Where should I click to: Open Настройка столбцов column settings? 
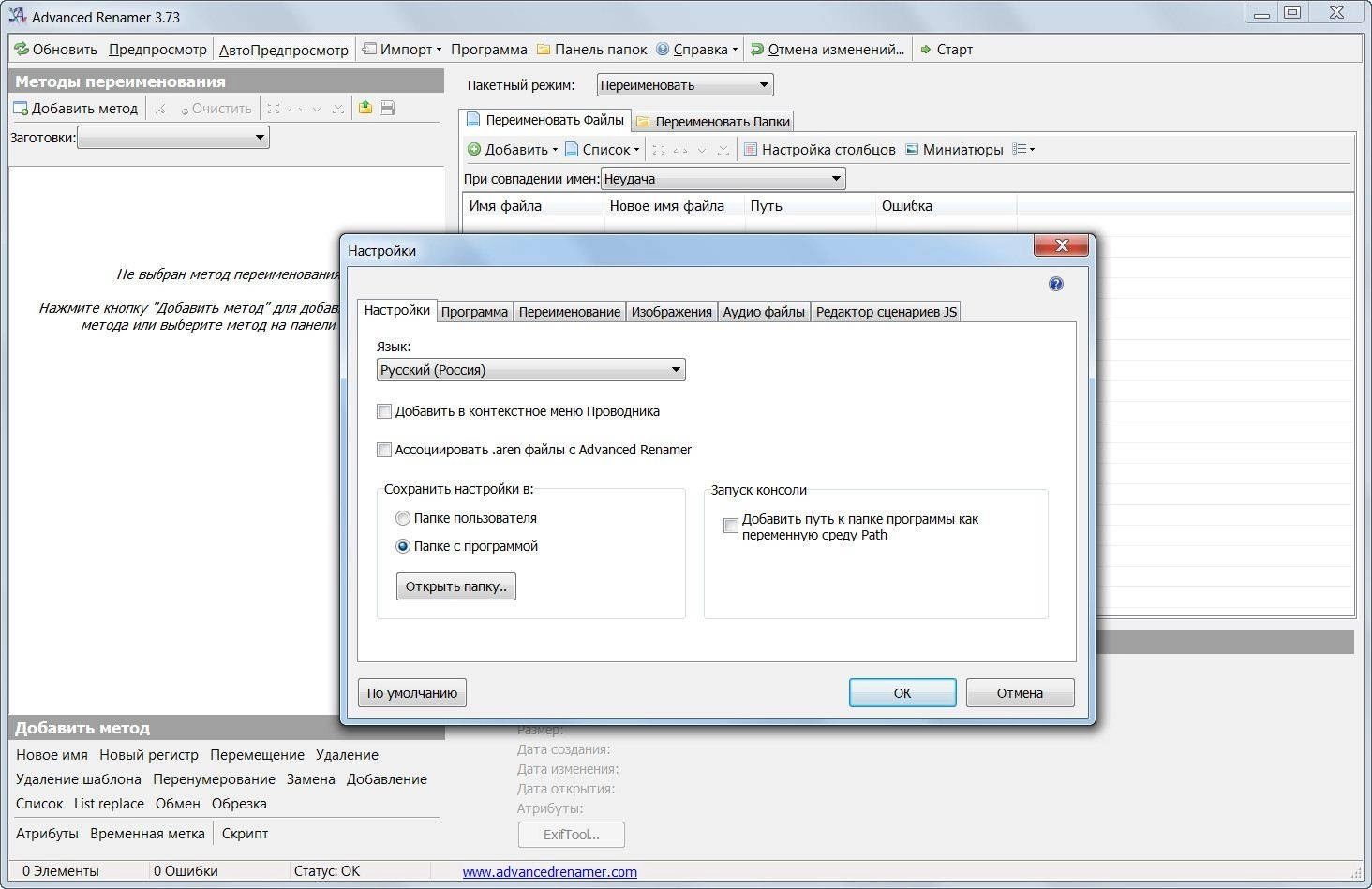coord(819,150)
